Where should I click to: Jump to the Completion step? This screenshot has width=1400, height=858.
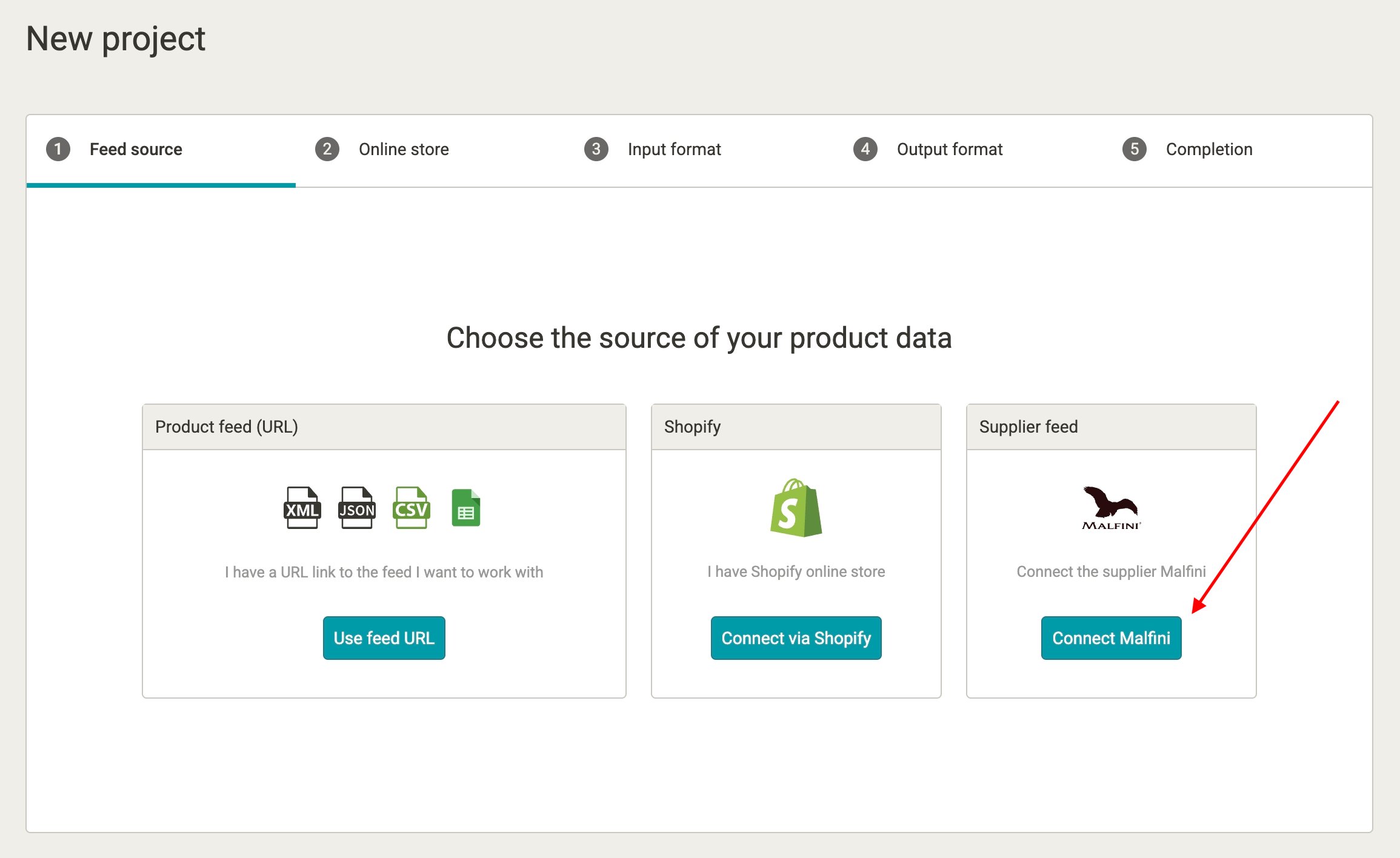coord(1238,150)
